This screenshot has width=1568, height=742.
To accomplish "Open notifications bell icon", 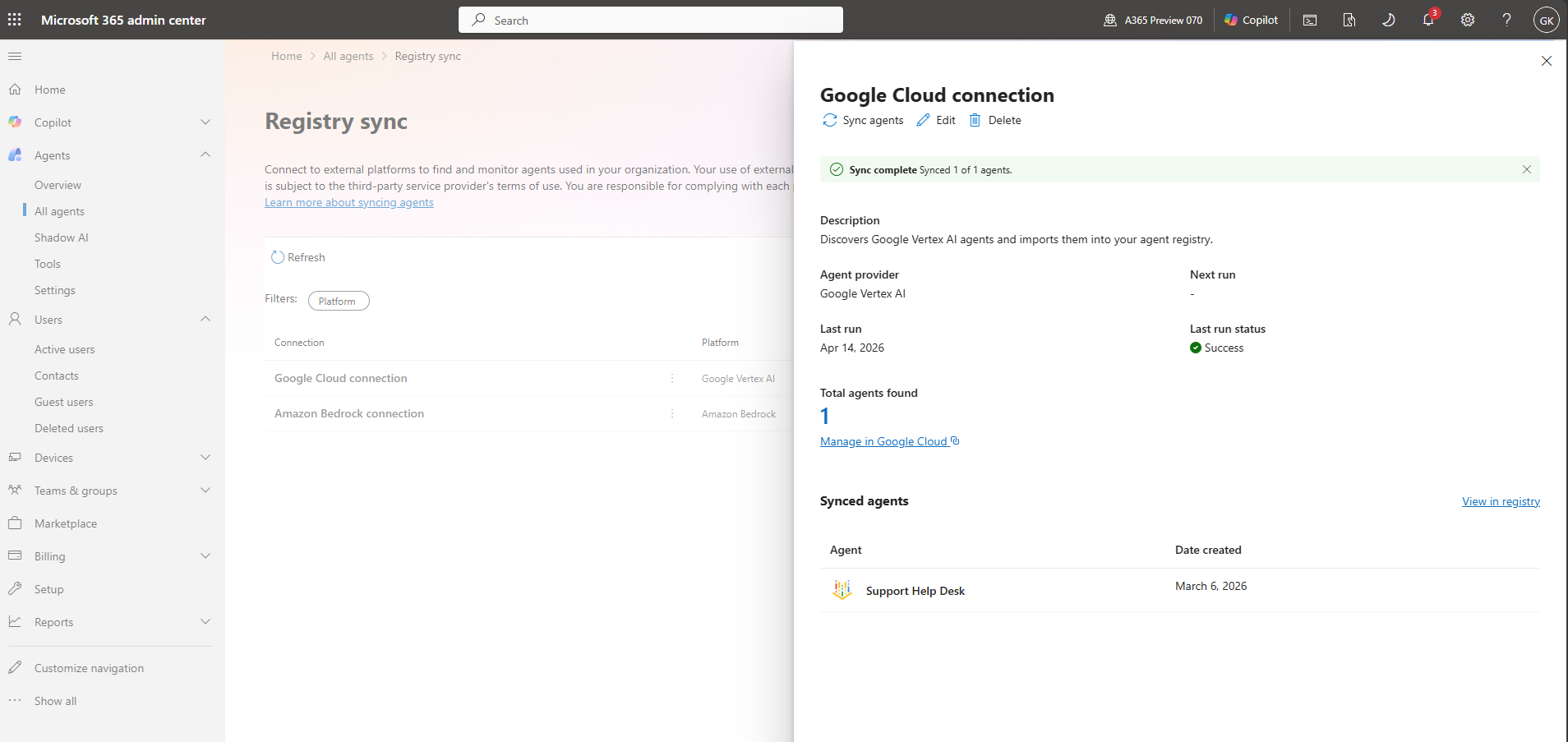I will (x=1428, y=20).
